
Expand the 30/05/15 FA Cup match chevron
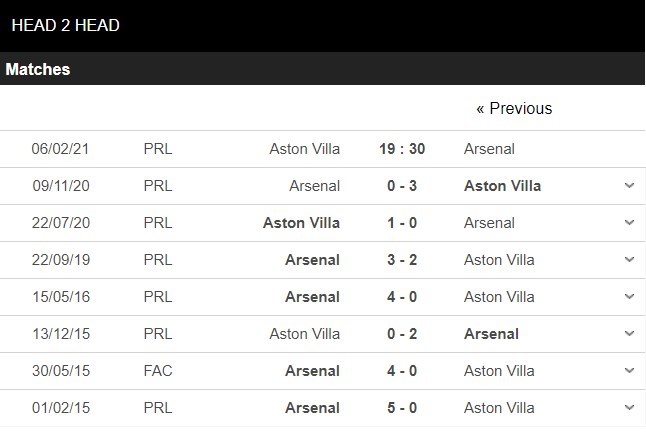pyautogui.click(x=629, y=371)
